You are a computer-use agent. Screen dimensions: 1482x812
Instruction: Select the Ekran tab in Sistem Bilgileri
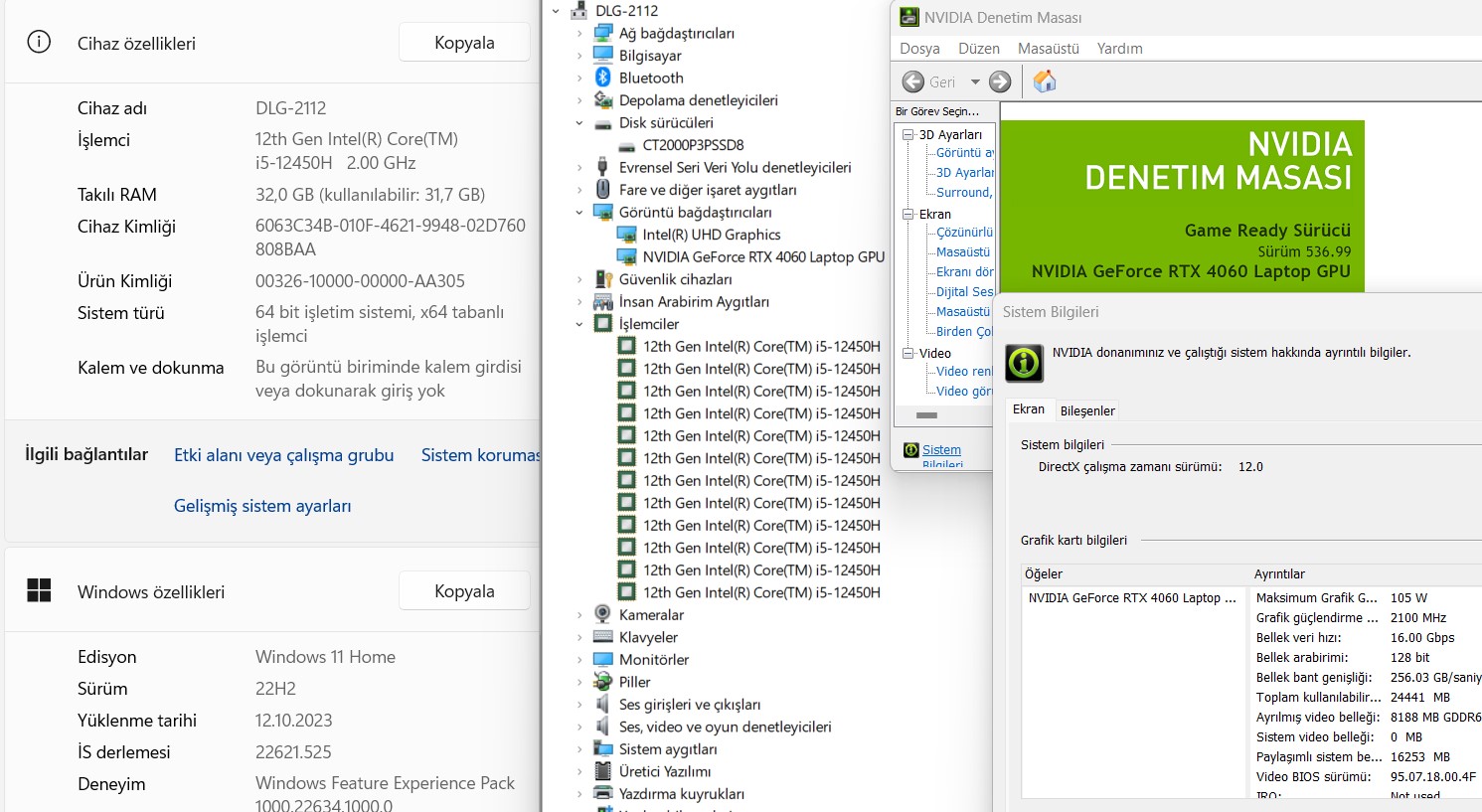tap(1029, 408)
